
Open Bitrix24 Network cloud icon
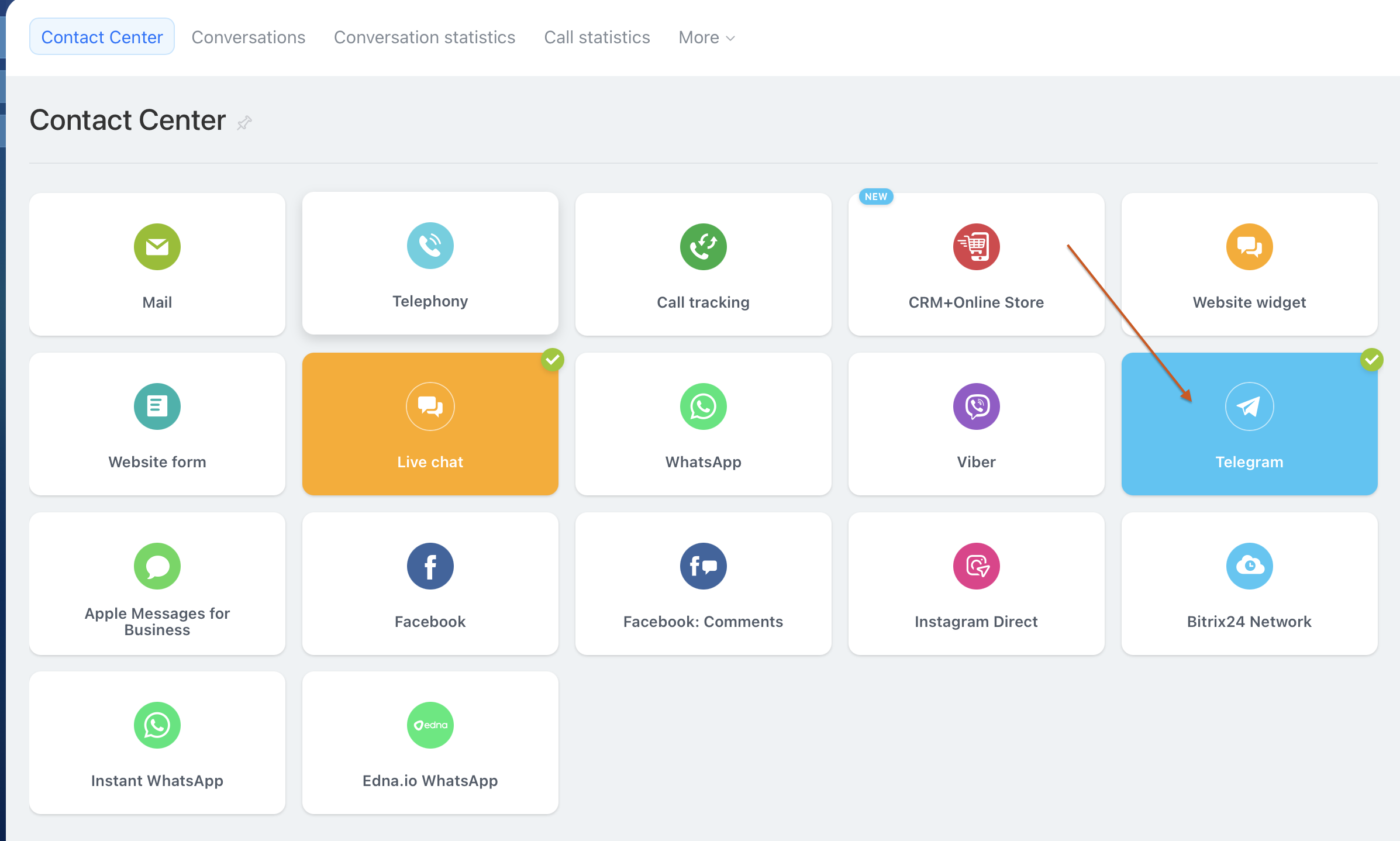point(1249,566)
